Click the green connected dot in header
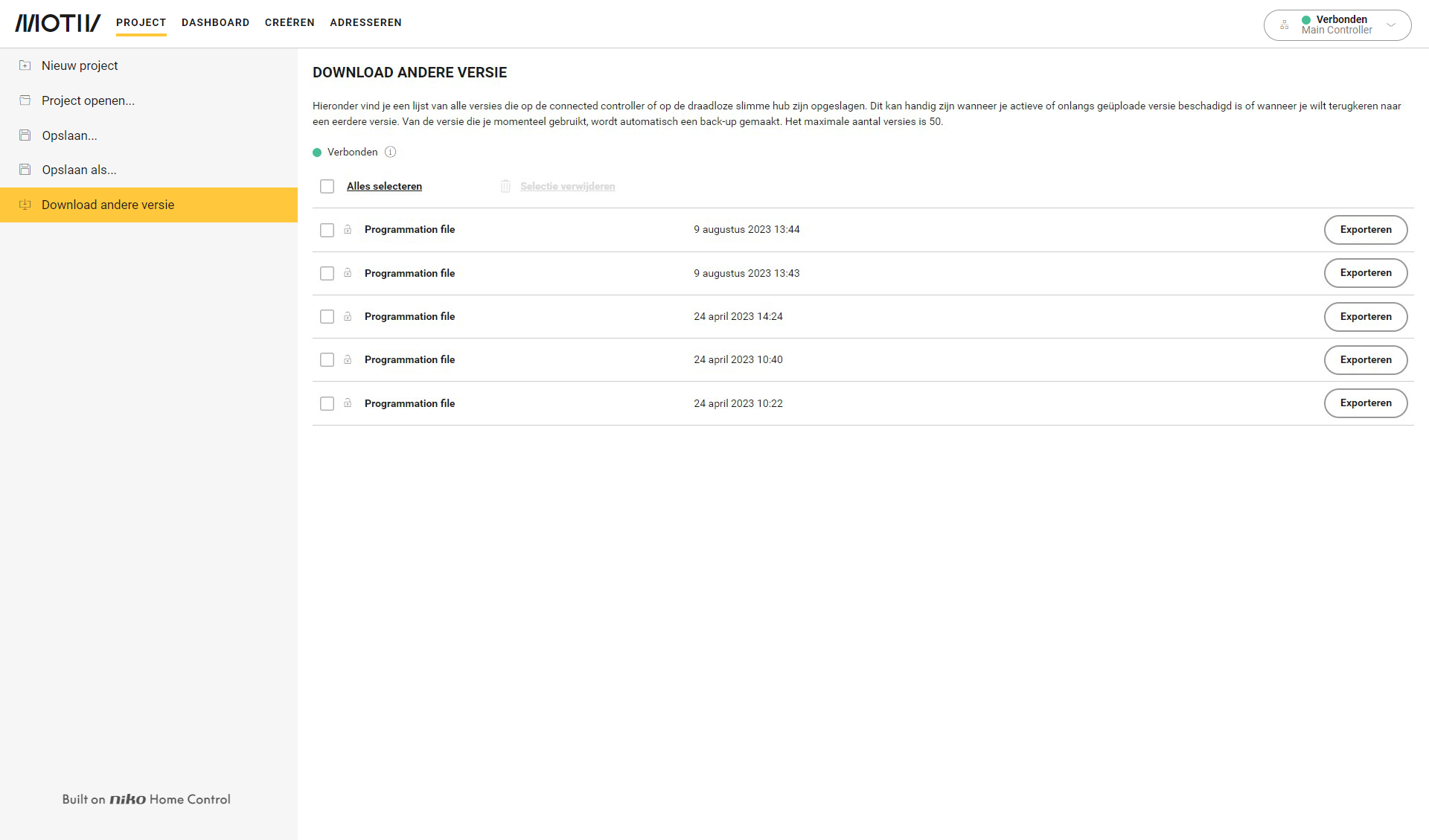This screenshot has height=840, width=1429. tap(1306, 20)
